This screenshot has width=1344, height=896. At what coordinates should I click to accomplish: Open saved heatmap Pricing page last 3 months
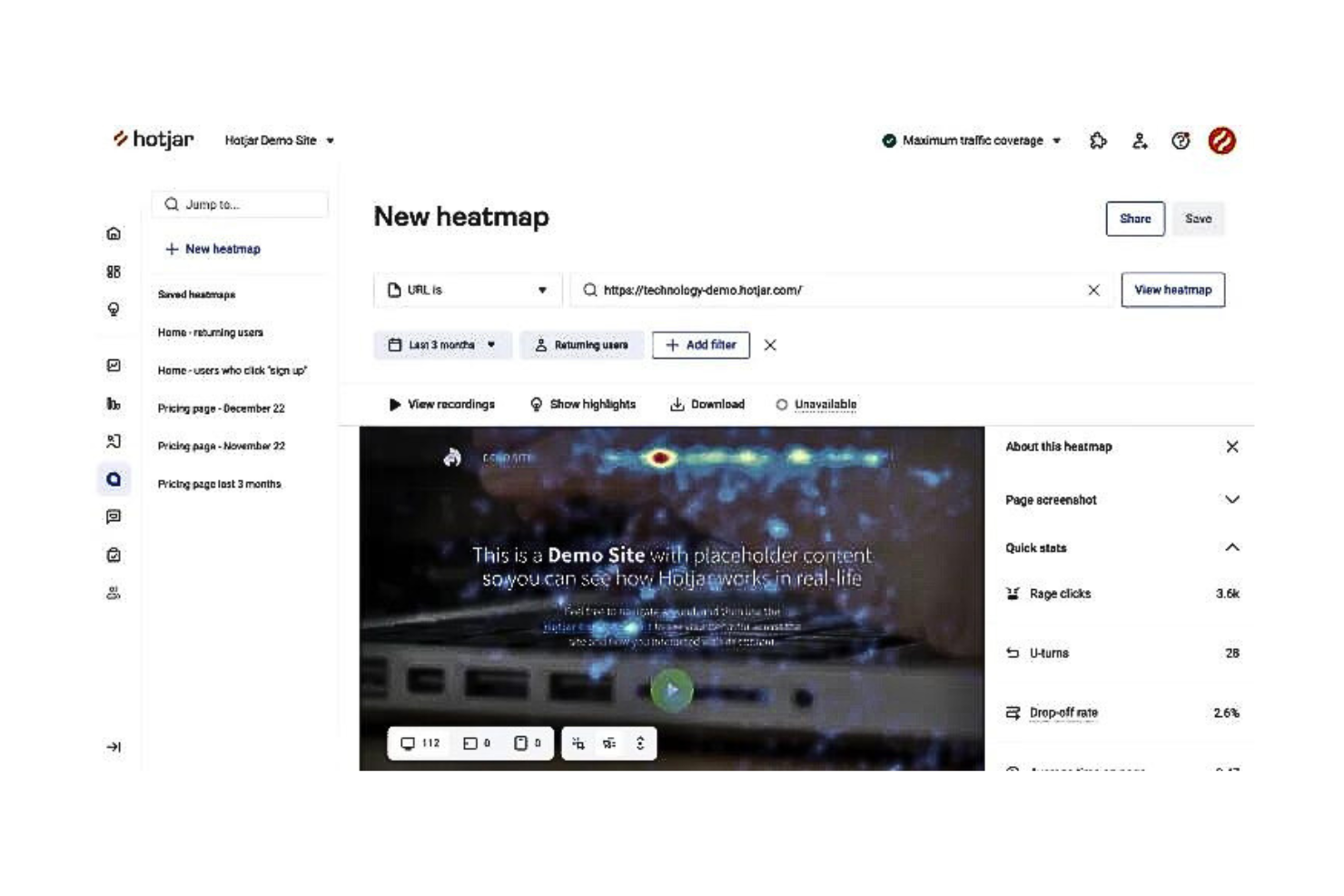[220, 484]
